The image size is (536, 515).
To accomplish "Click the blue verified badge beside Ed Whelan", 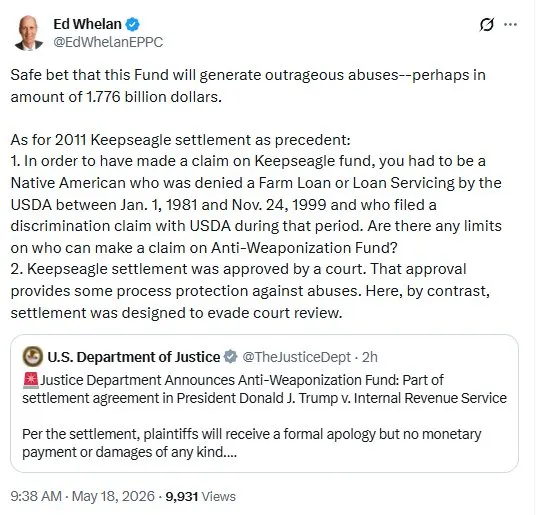I will pyautogui.click(x=132, y=24).
